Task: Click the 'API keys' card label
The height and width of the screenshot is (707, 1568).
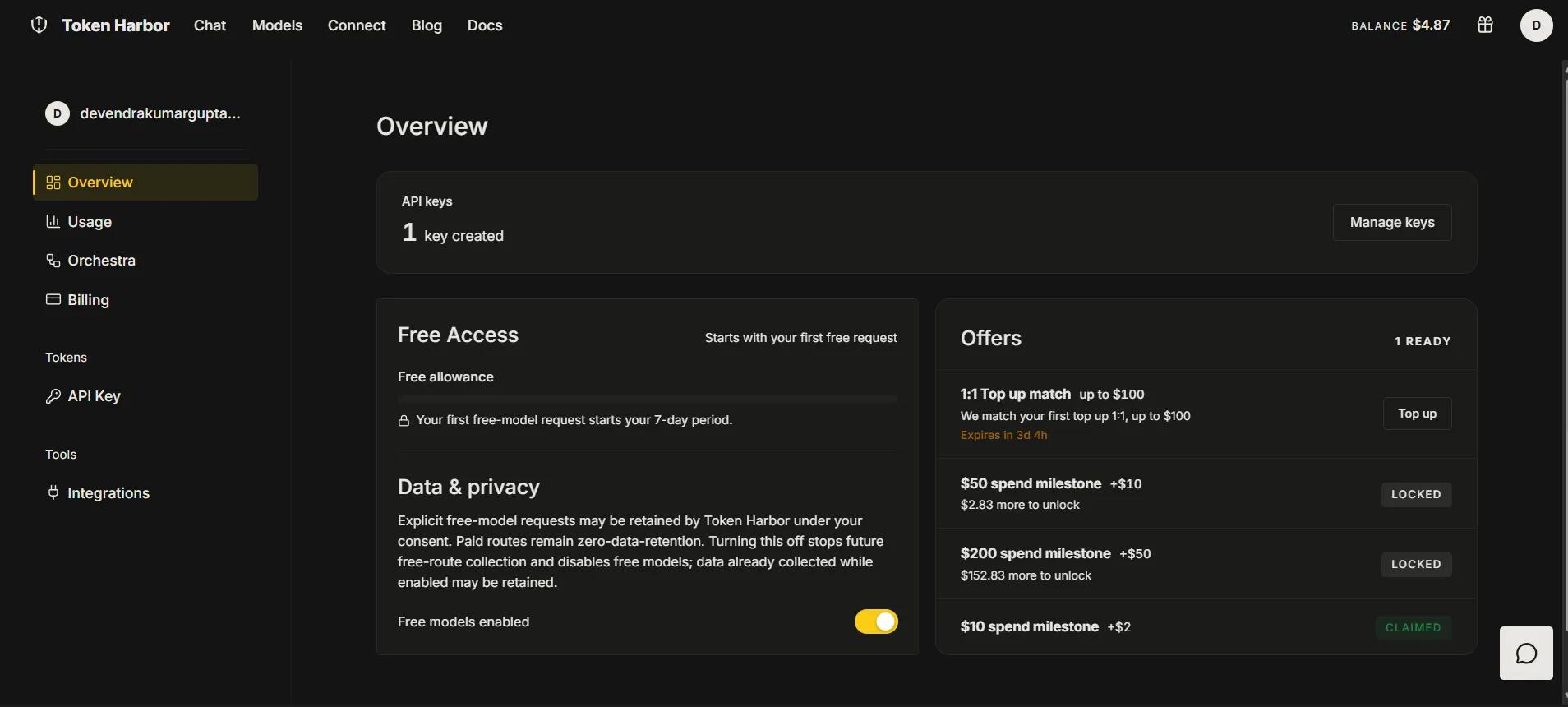Action: click(427, 201)
